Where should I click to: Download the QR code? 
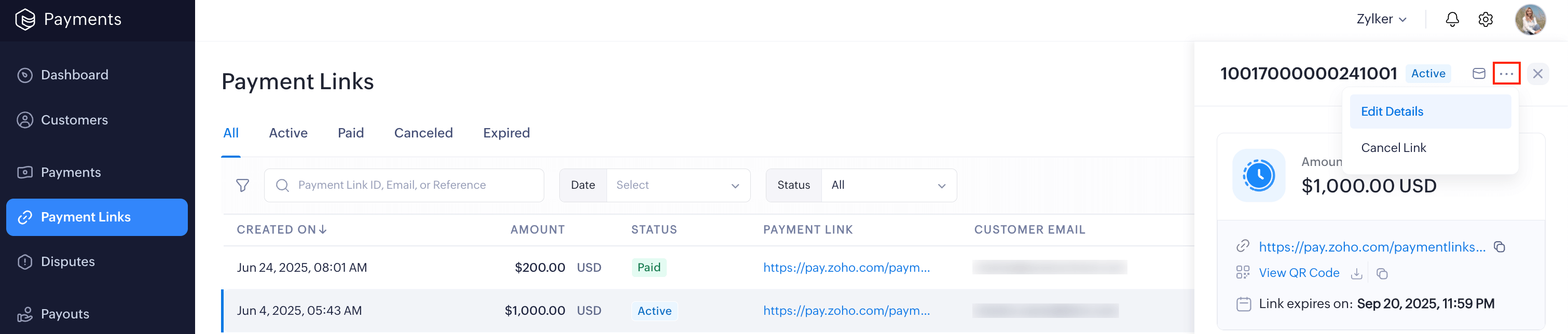(1356, 274)
